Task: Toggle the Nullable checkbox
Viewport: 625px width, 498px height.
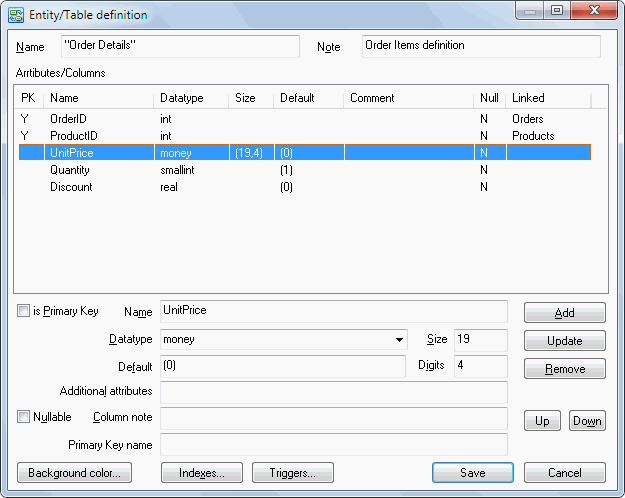Action: coord(24,417)
